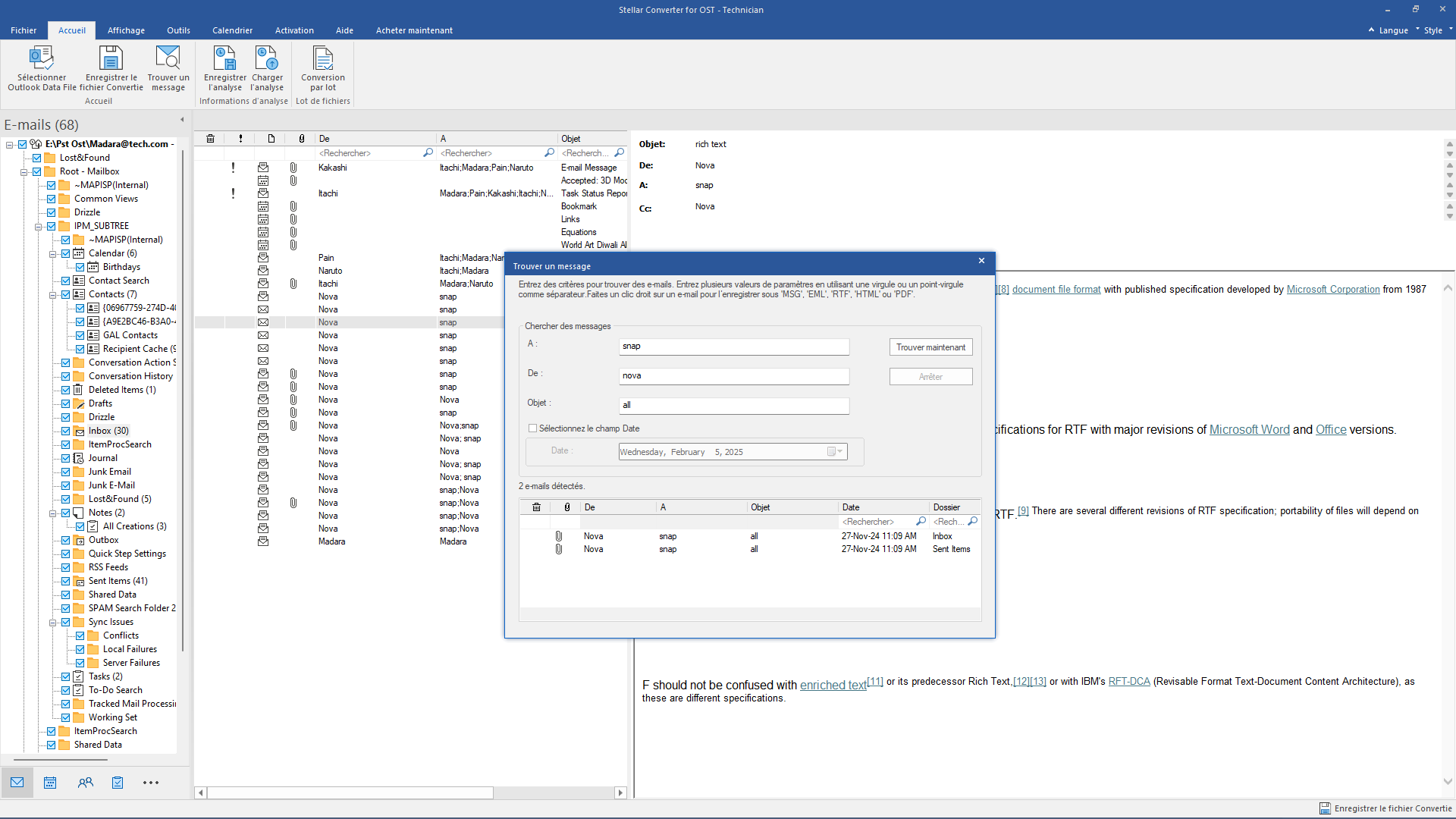The width and height of the screenshot is (1456, 819).
Task: Click trash column header in search results
Action: coord(536,507)
